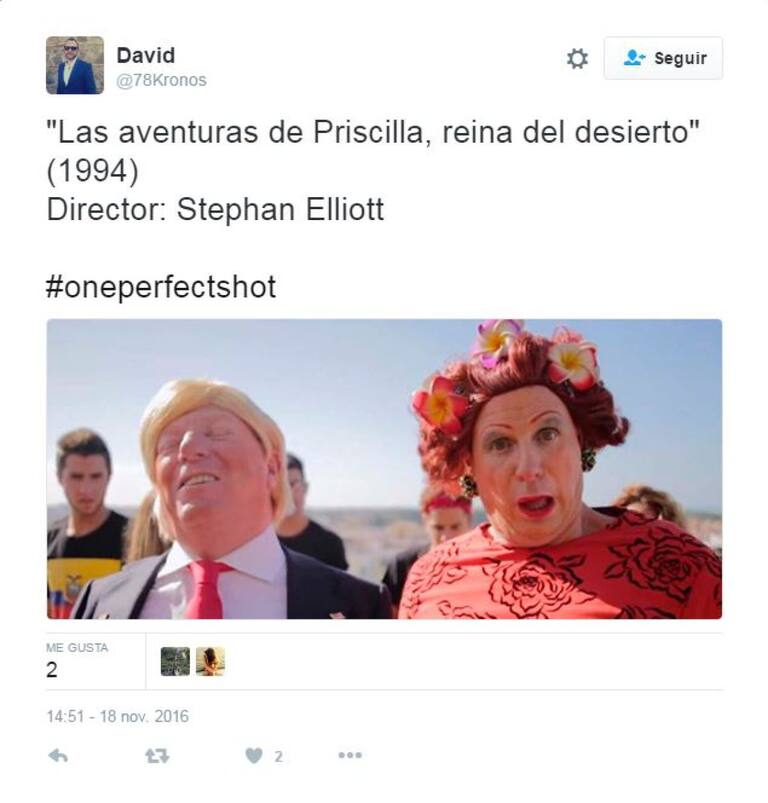Image resolution: width=768 pixels, height=803 pixels.
Task: Open David's profile picture
Action: pos(75,65)
